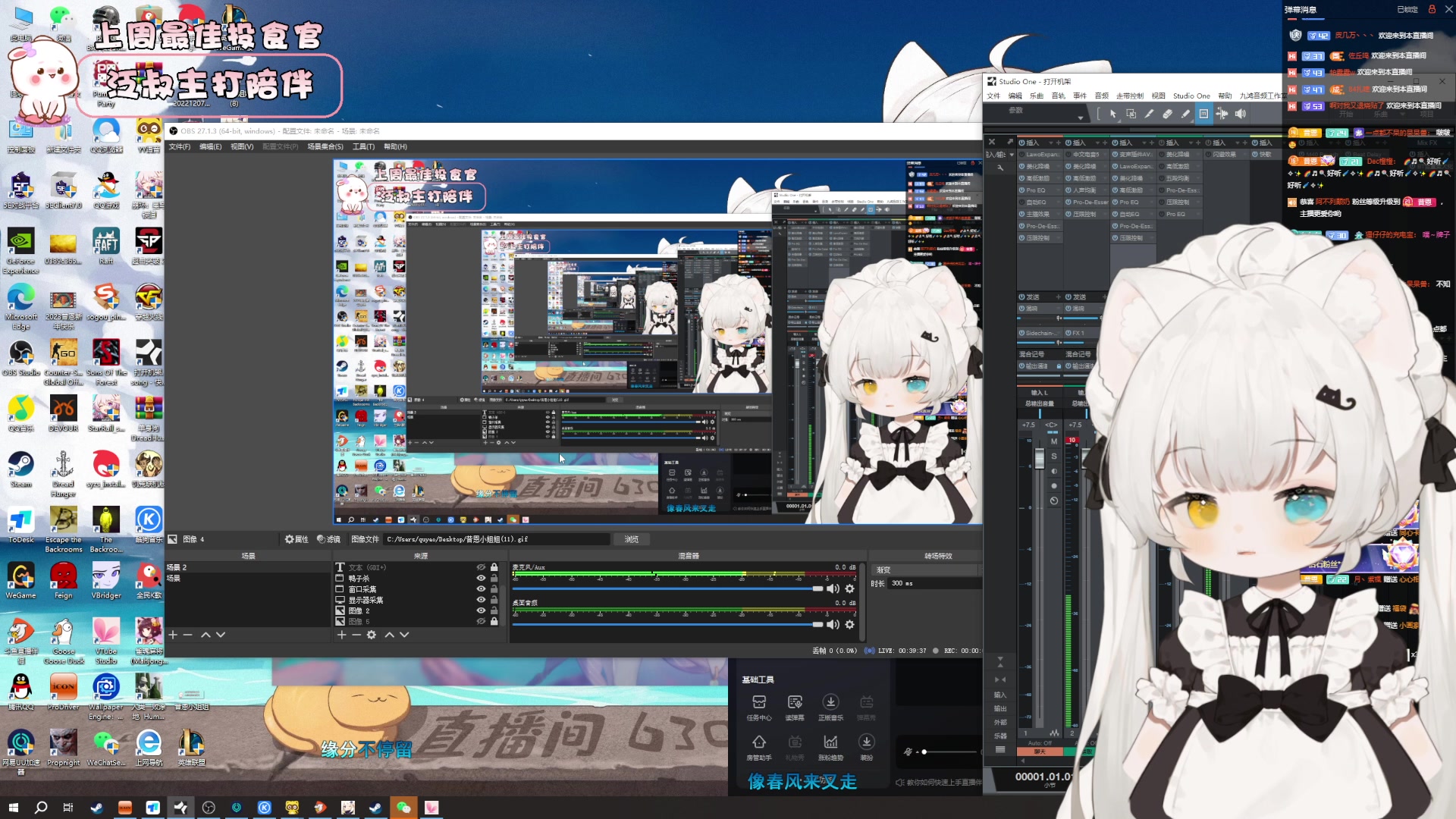This screenshot has width=1456, height=819.
Task: Open the 渐变 transition dropdown in OBS
Action: tap(925, 570)
